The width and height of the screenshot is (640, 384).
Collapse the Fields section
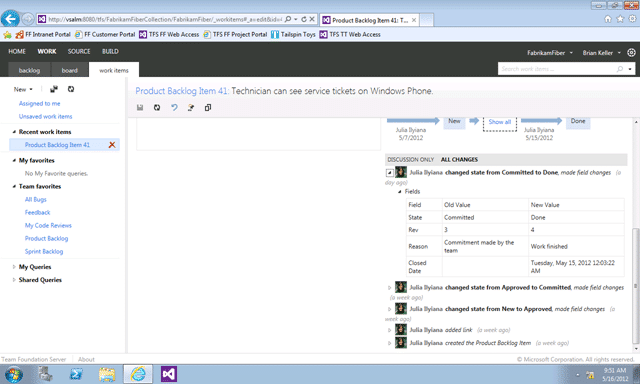click(400, 191)
